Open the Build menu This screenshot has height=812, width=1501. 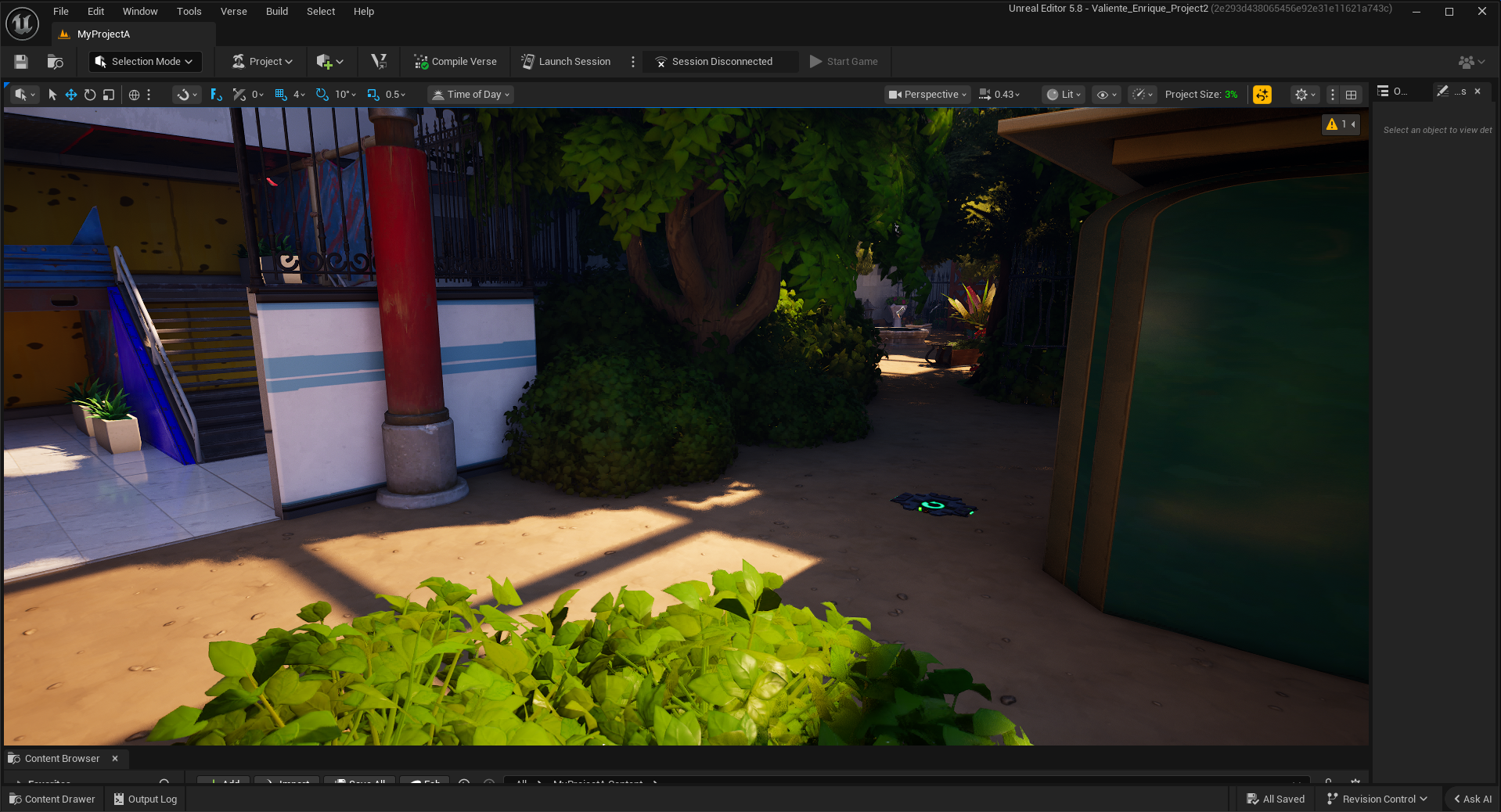click(277, 12)
